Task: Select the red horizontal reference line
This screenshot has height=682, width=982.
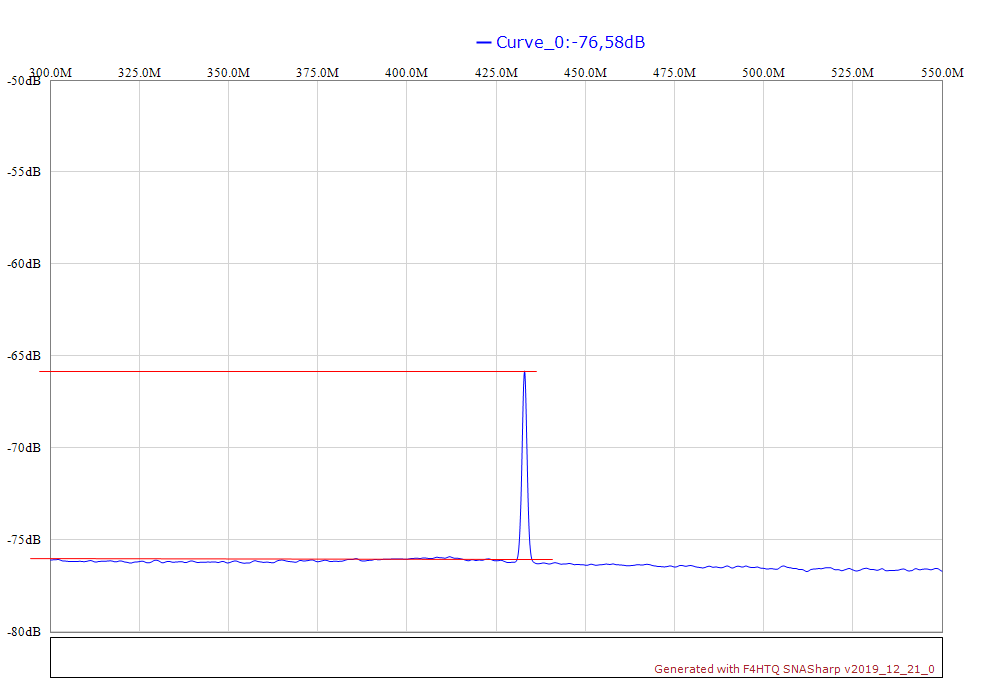Action: click(x=200, y=558)
